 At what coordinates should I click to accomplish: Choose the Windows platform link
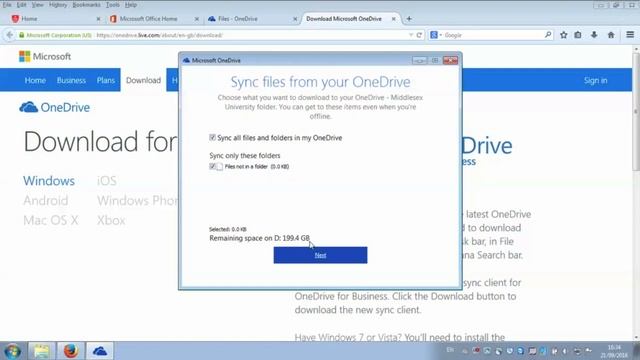point(49,181)
